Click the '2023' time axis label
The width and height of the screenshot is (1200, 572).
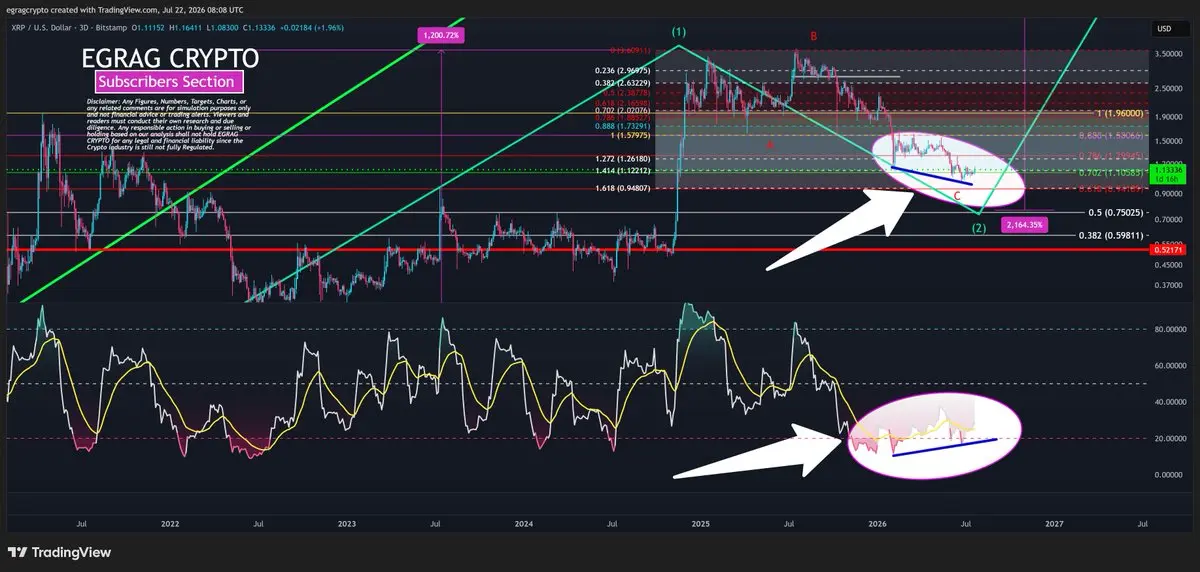click(347, 523)
